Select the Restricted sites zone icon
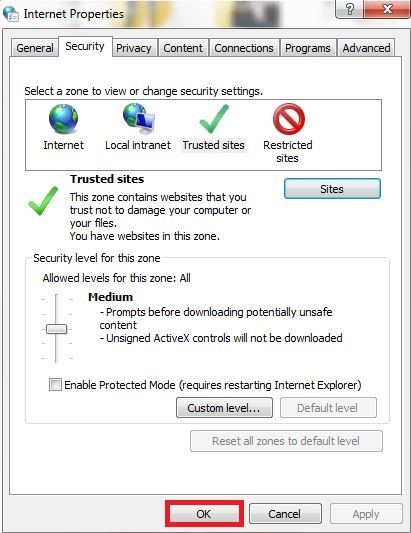Viewport: 411px width, 533px height. pyautogui.click(x=289, y=119)
